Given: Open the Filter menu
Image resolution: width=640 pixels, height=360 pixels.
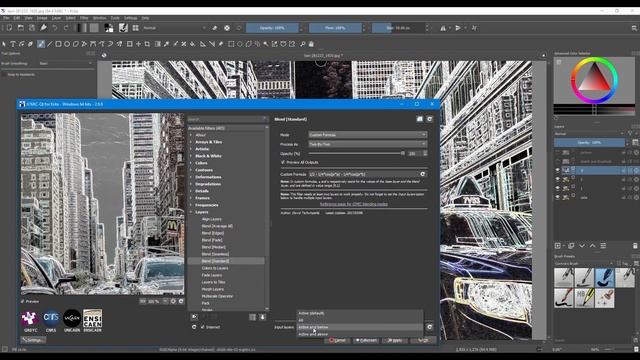Looking at the screenshot, I should pyautogui.click(x=84, y=18).
